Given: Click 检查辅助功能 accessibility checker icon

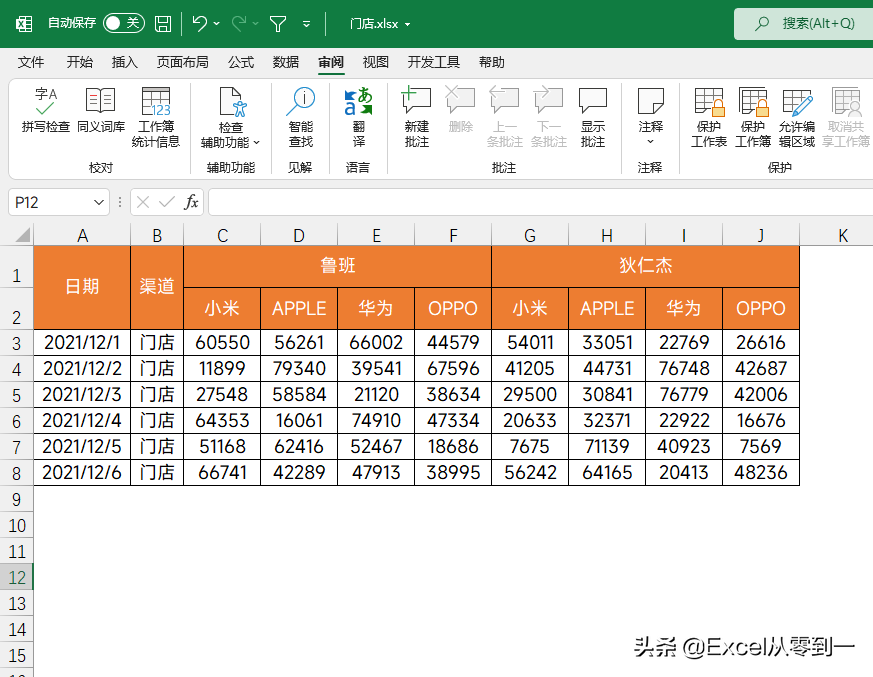Looking at the screenshot, I should (x=231, y=102).
